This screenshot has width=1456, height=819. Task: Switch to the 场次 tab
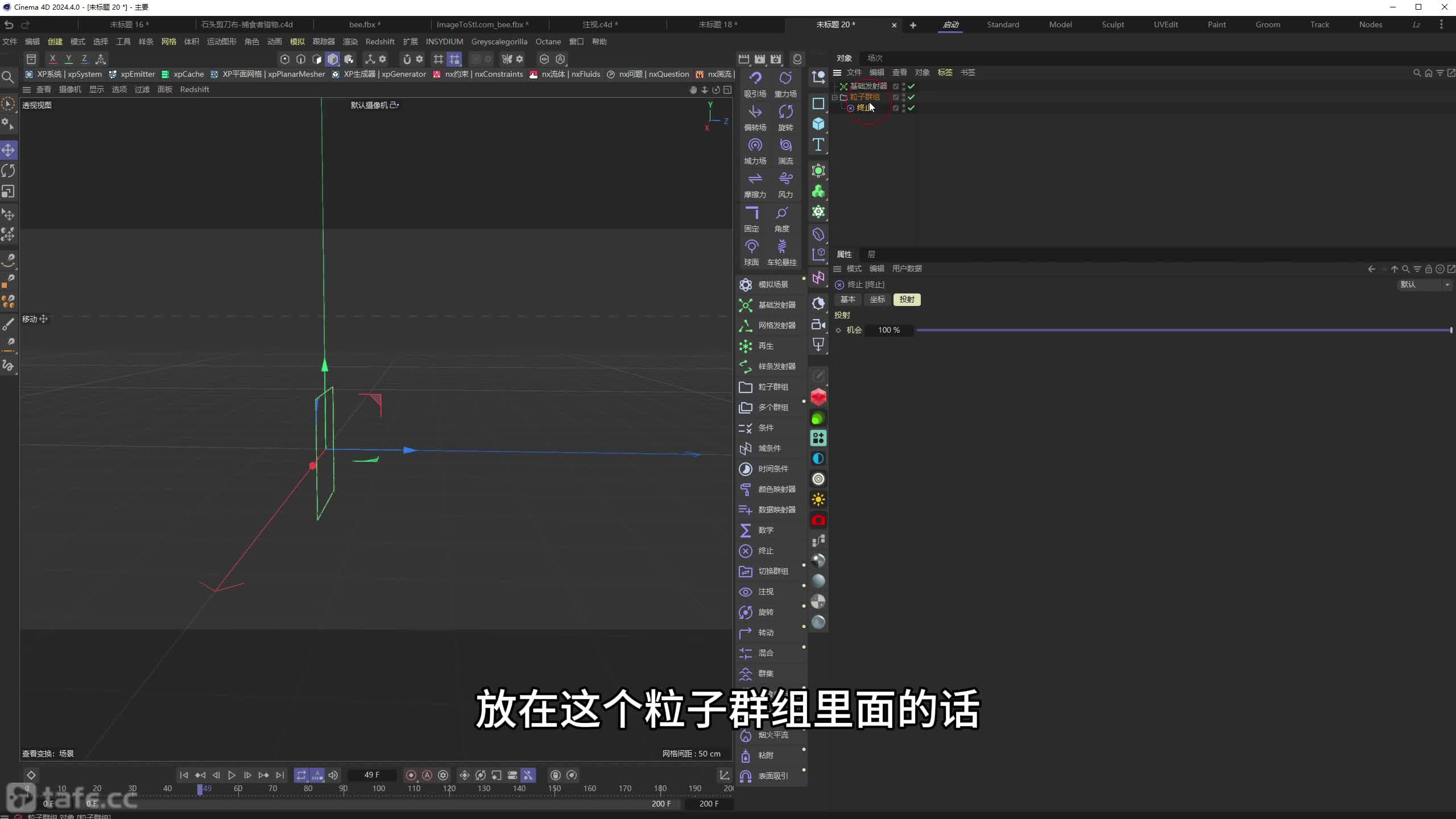click(875, 58)
